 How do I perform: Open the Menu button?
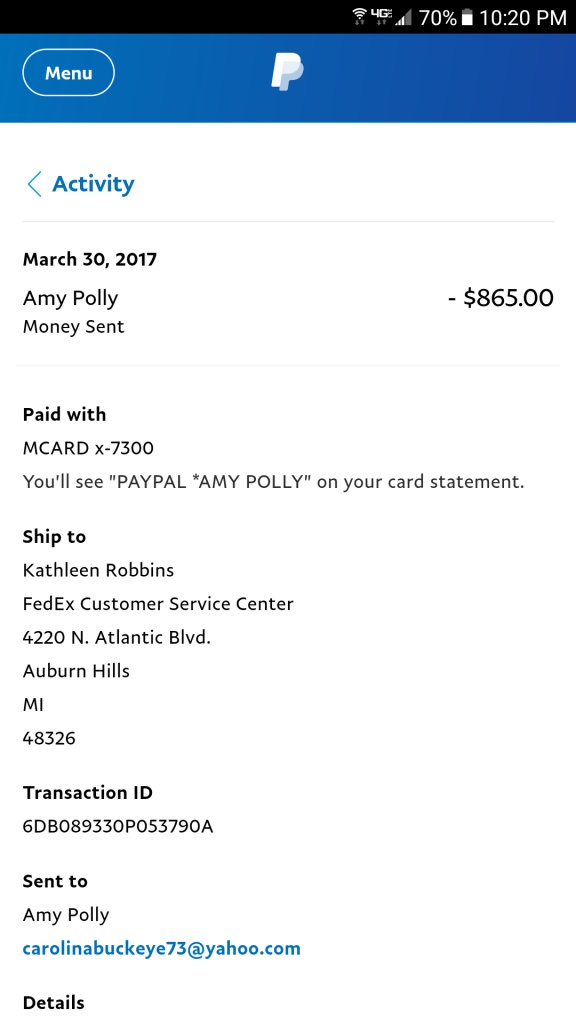coord(69,73)
